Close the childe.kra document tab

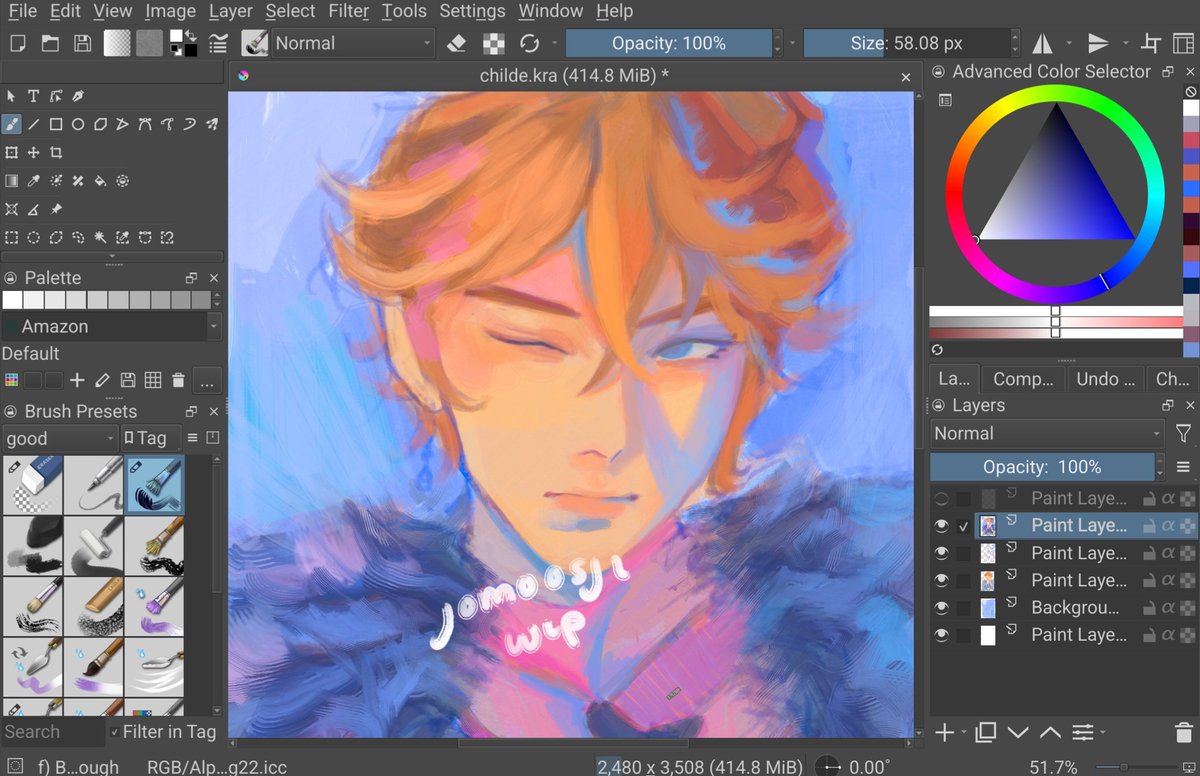(x=906, y=76)
